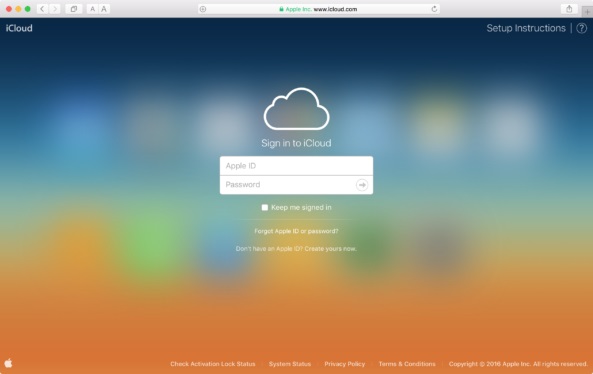This screenshot has width=593, height=374.
Task: Click the Apple ID input field
Action: pyautogui.click(x=296, y=166)
